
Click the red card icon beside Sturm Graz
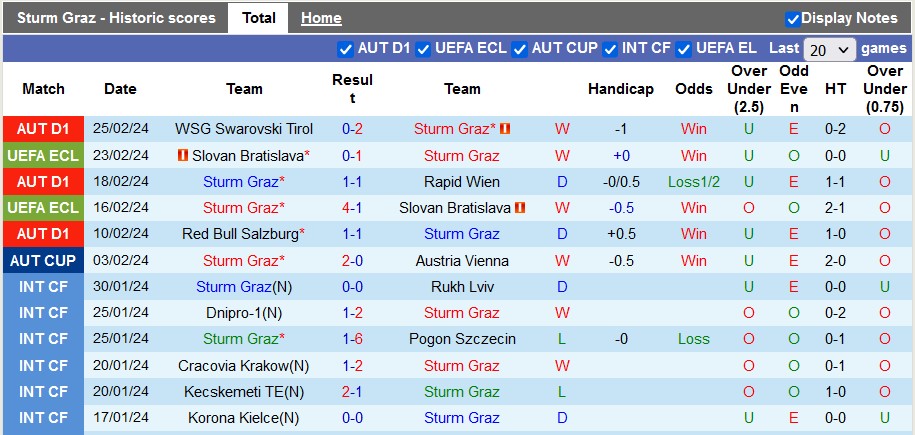505,128
